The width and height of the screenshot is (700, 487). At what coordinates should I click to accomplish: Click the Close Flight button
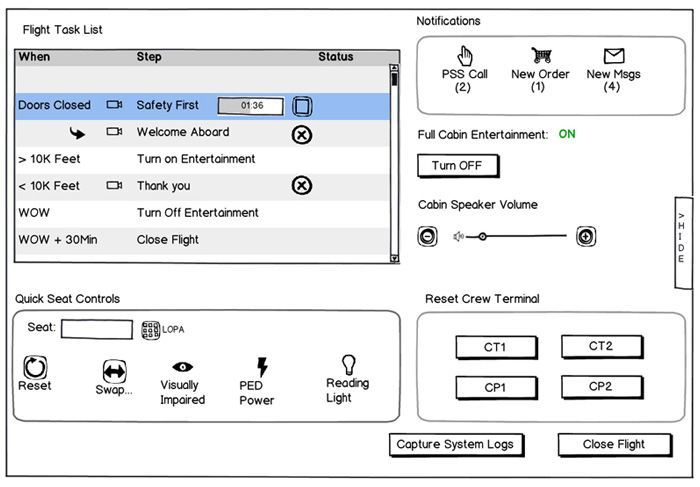pyautogui.click(x=614, y=445)
